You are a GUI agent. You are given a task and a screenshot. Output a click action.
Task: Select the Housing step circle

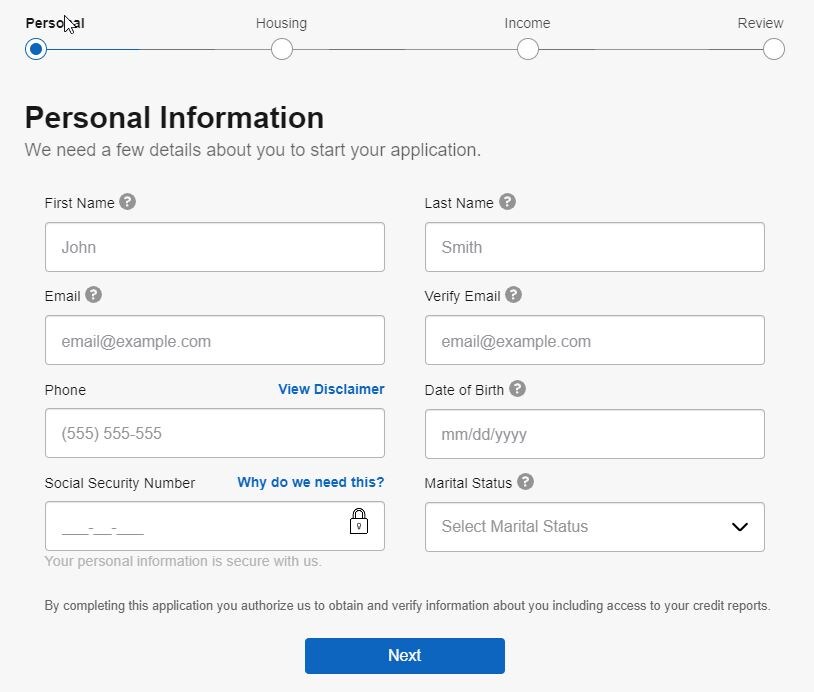tap(282, 49)
